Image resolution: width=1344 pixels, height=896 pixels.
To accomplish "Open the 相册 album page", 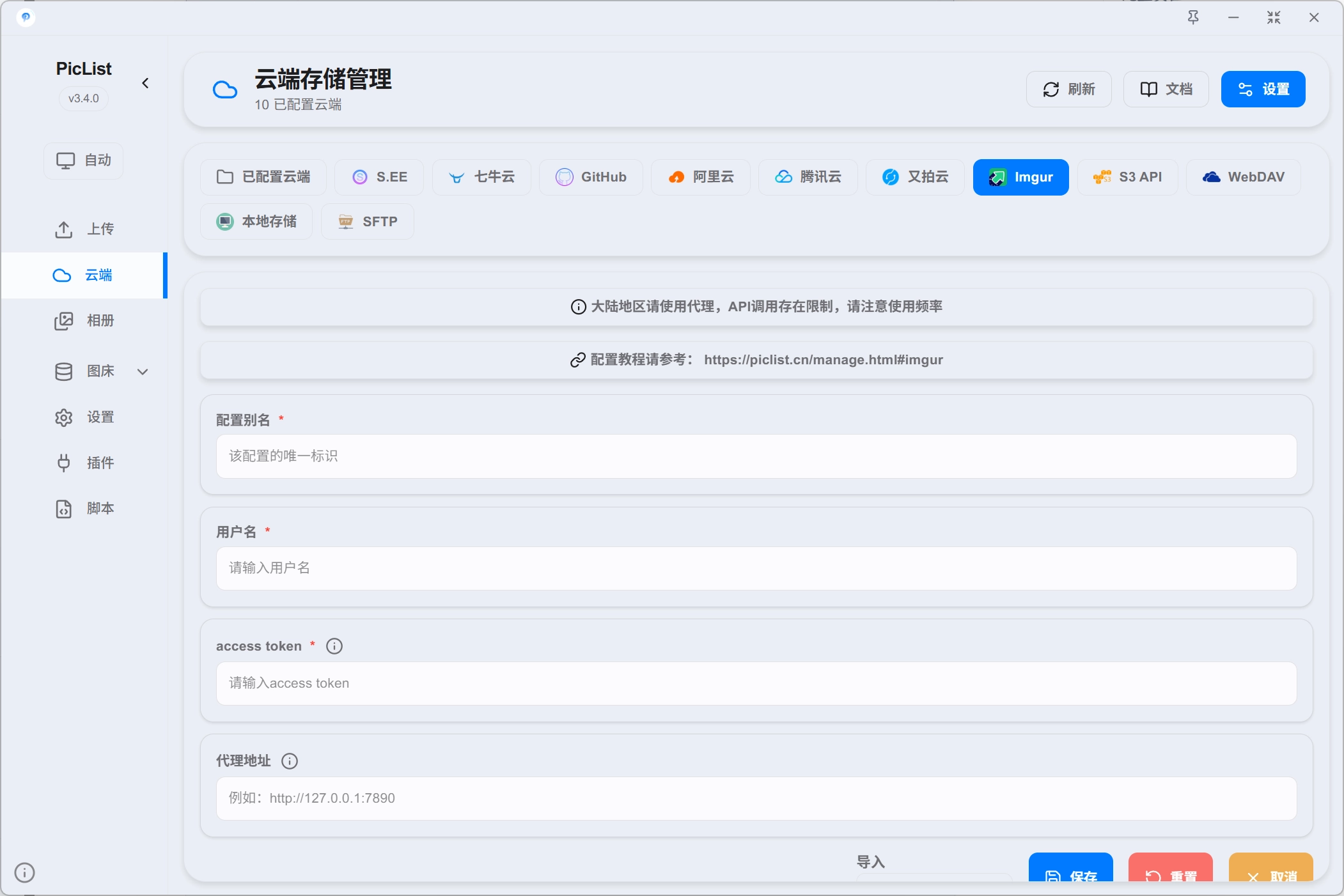I will point(84,321).
